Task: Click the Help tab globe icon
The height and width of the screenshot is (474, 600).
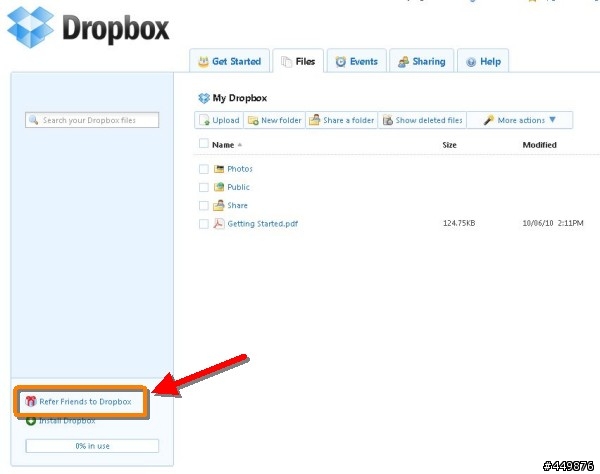Action: coord(471,62)
